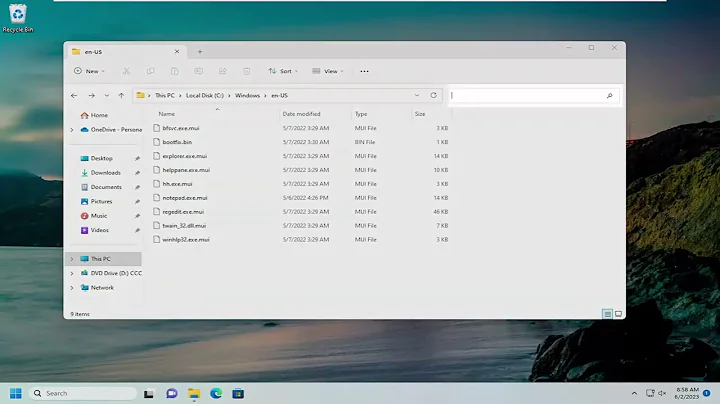Click the Rename toolbar icon
The height and width of the screenshot is (404, 720).
[198, 71]
